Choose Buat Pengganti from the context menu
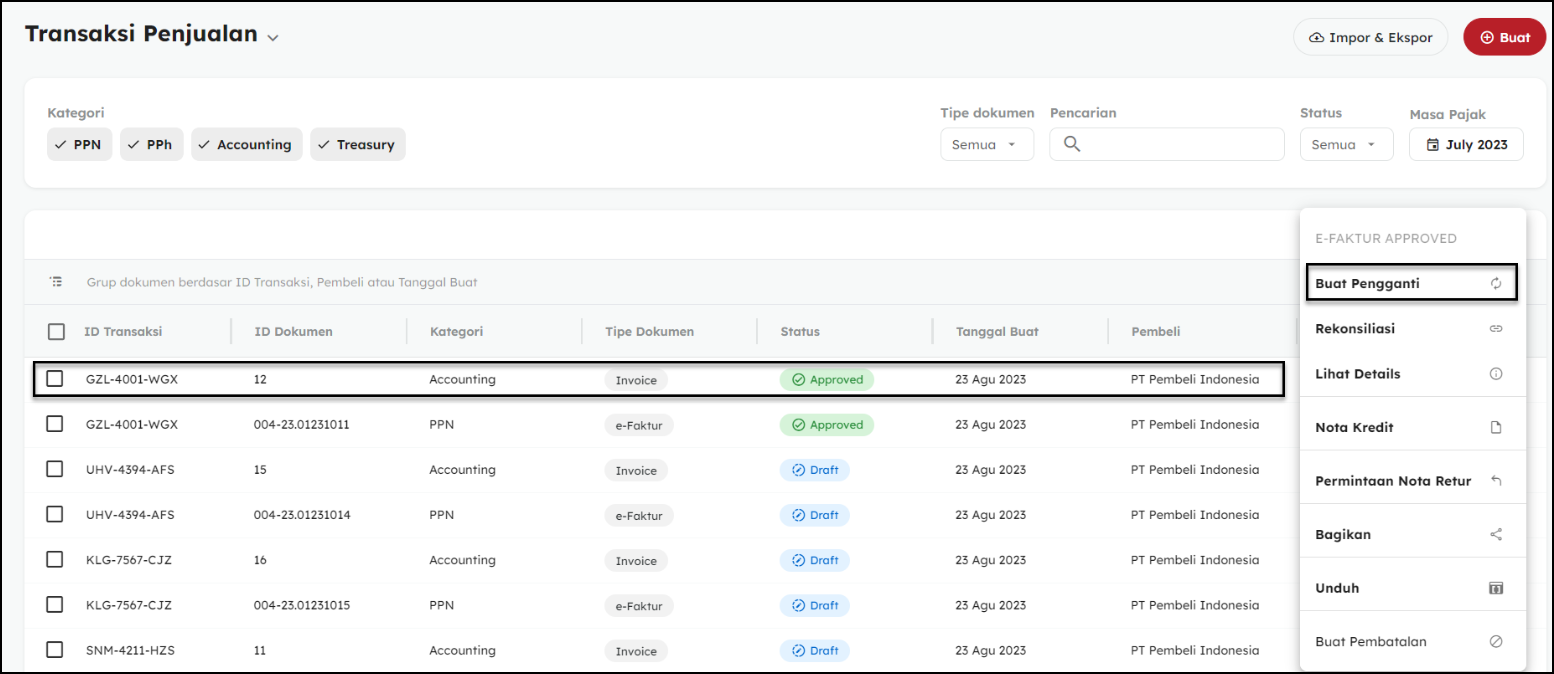The height and width of the screenshot is (674, 1554). point(1410,283)
